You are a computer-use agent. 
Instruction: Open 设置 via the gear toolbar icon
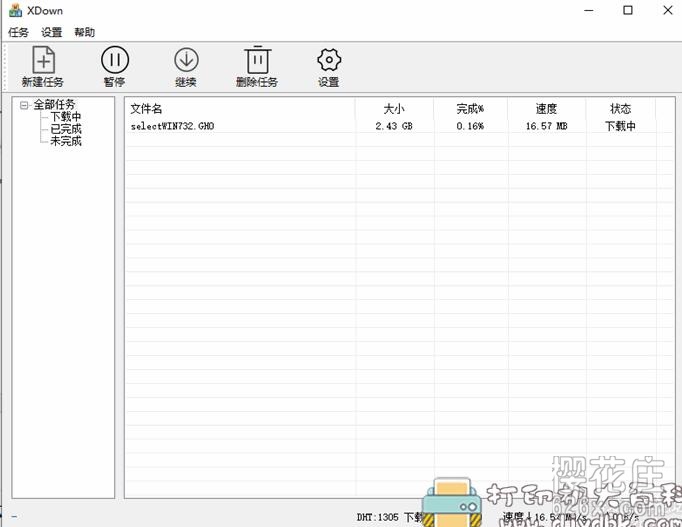point(329,60)
